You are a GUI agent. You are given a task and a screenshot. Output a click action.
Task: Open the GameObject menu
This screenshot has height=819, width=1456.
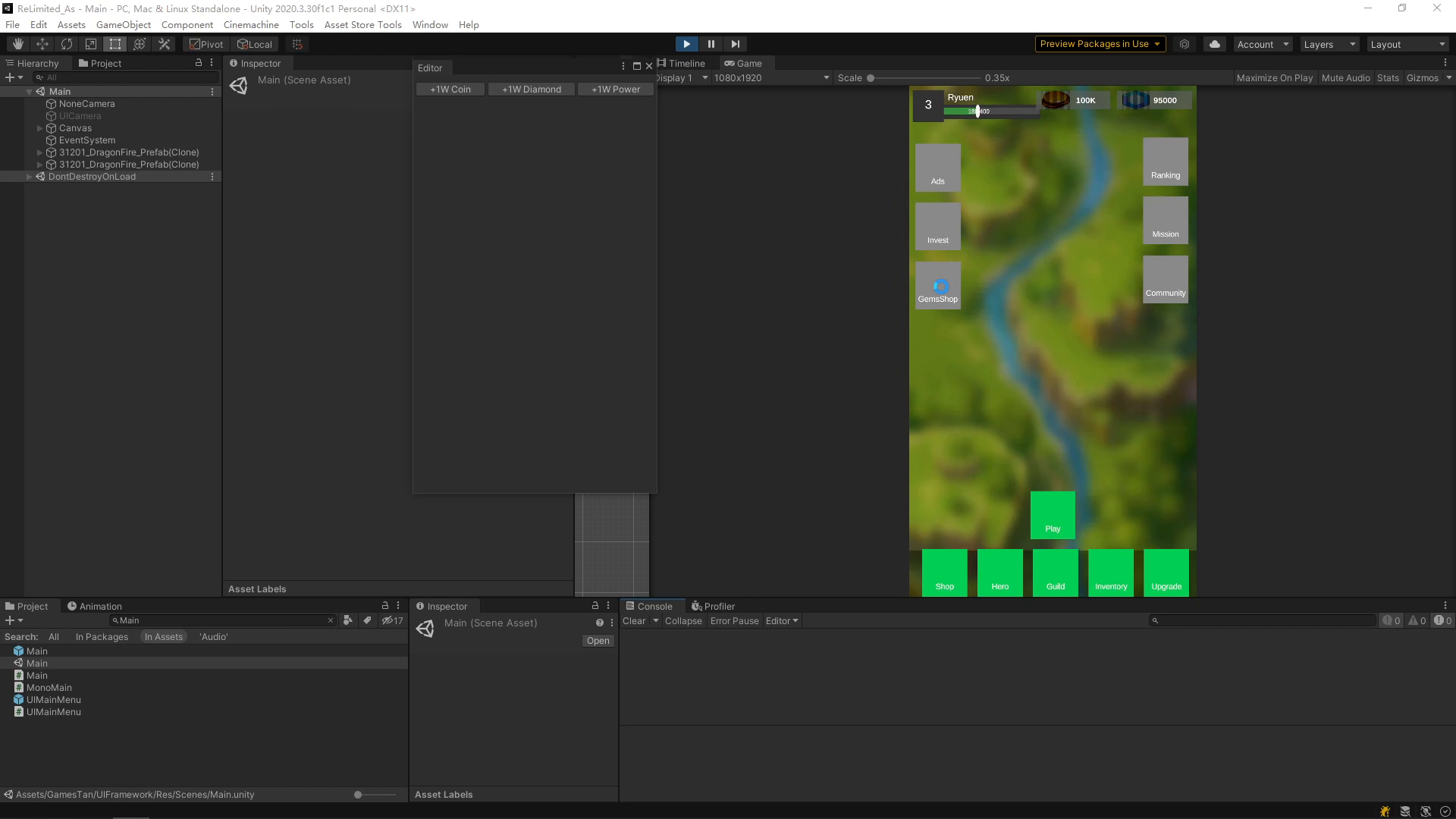124,24
